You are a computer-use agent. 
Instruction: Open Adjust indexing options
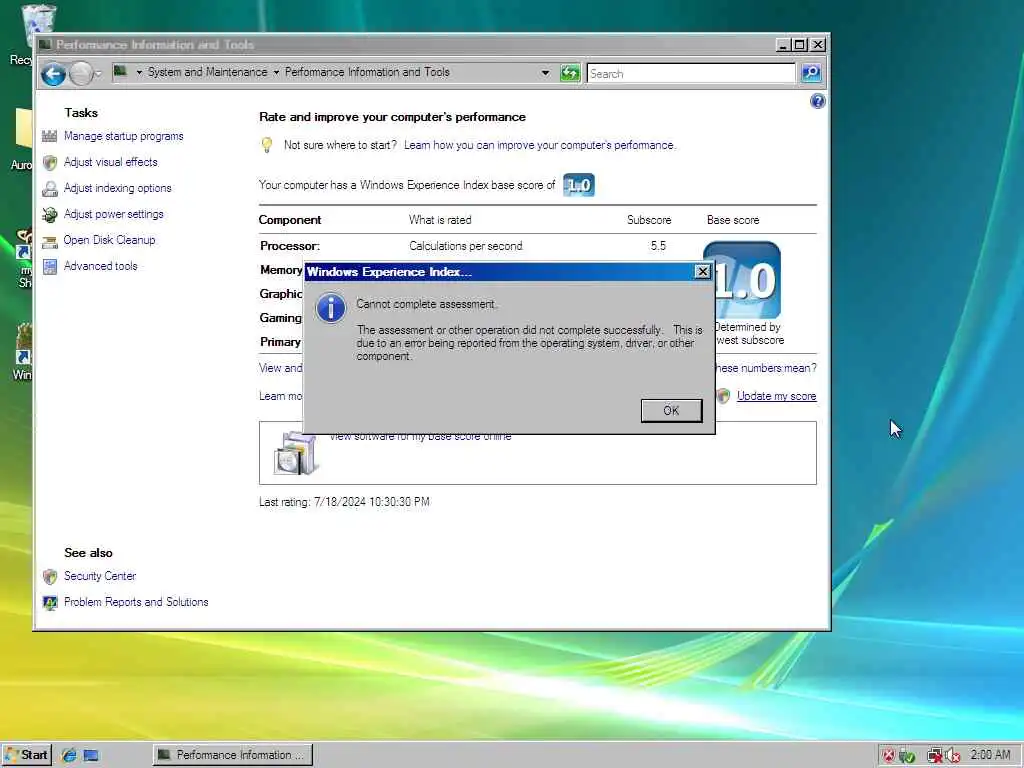(118, 188)
